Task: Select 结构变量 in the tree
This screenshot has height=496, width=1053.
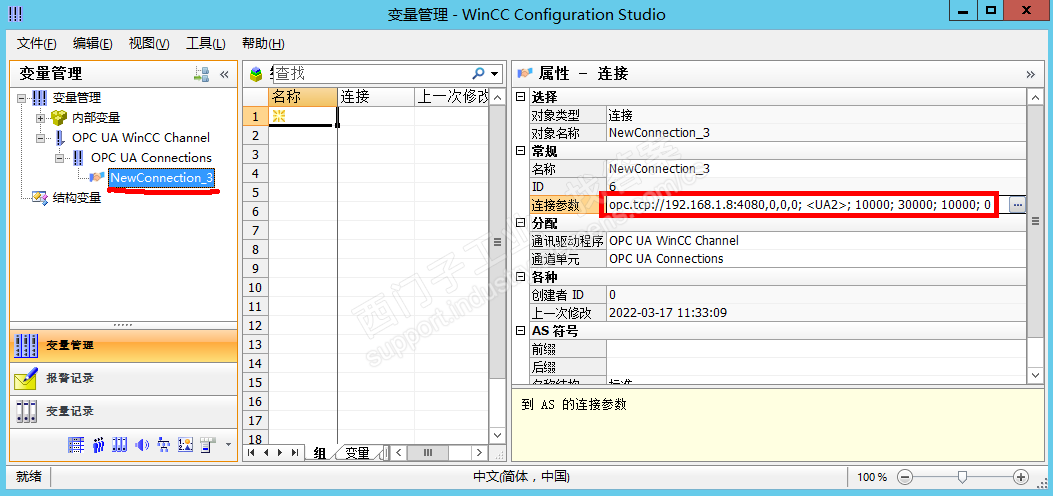Action: click(x=77, y=198)
